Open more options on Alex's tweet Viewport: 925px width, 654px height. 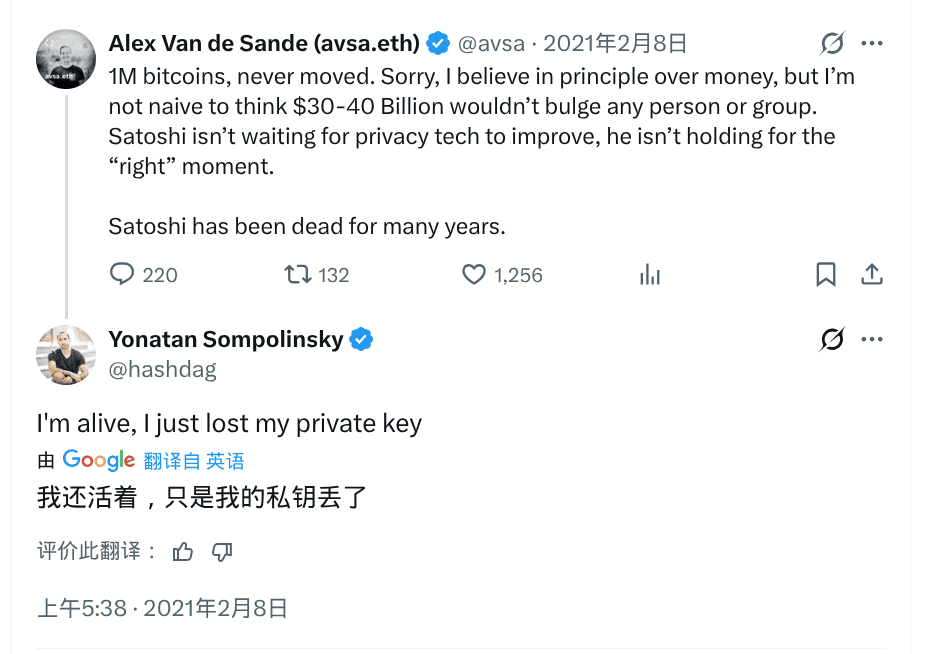pos(872,44)
